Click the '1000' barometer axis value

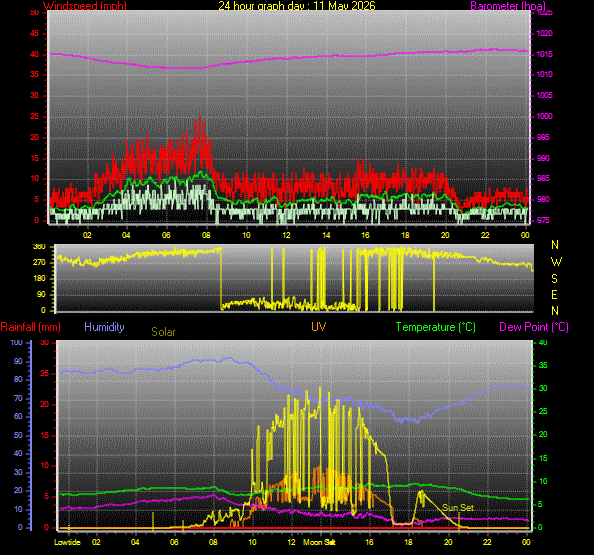pyautogui.click(x=544, y=116)
